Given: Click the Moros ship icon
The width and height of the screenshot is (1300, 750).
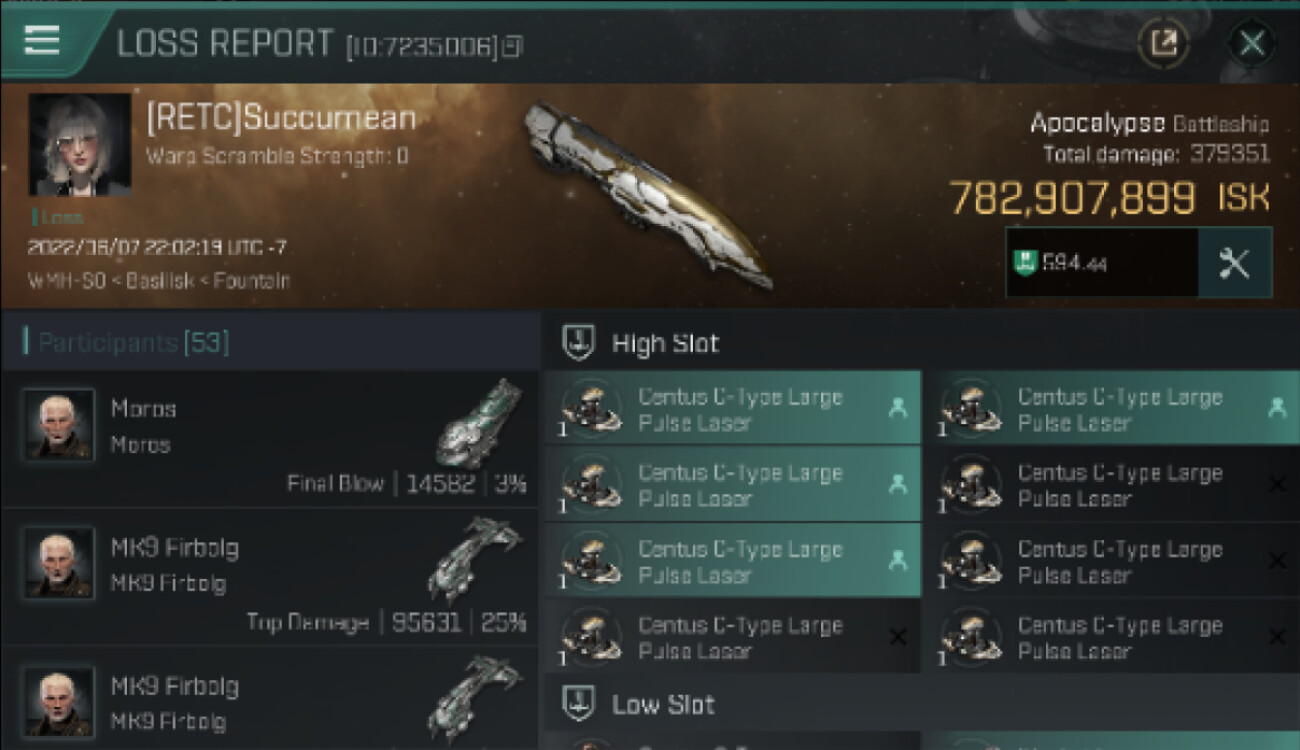Looking at the screenshot, I should [x=480, y=424].
